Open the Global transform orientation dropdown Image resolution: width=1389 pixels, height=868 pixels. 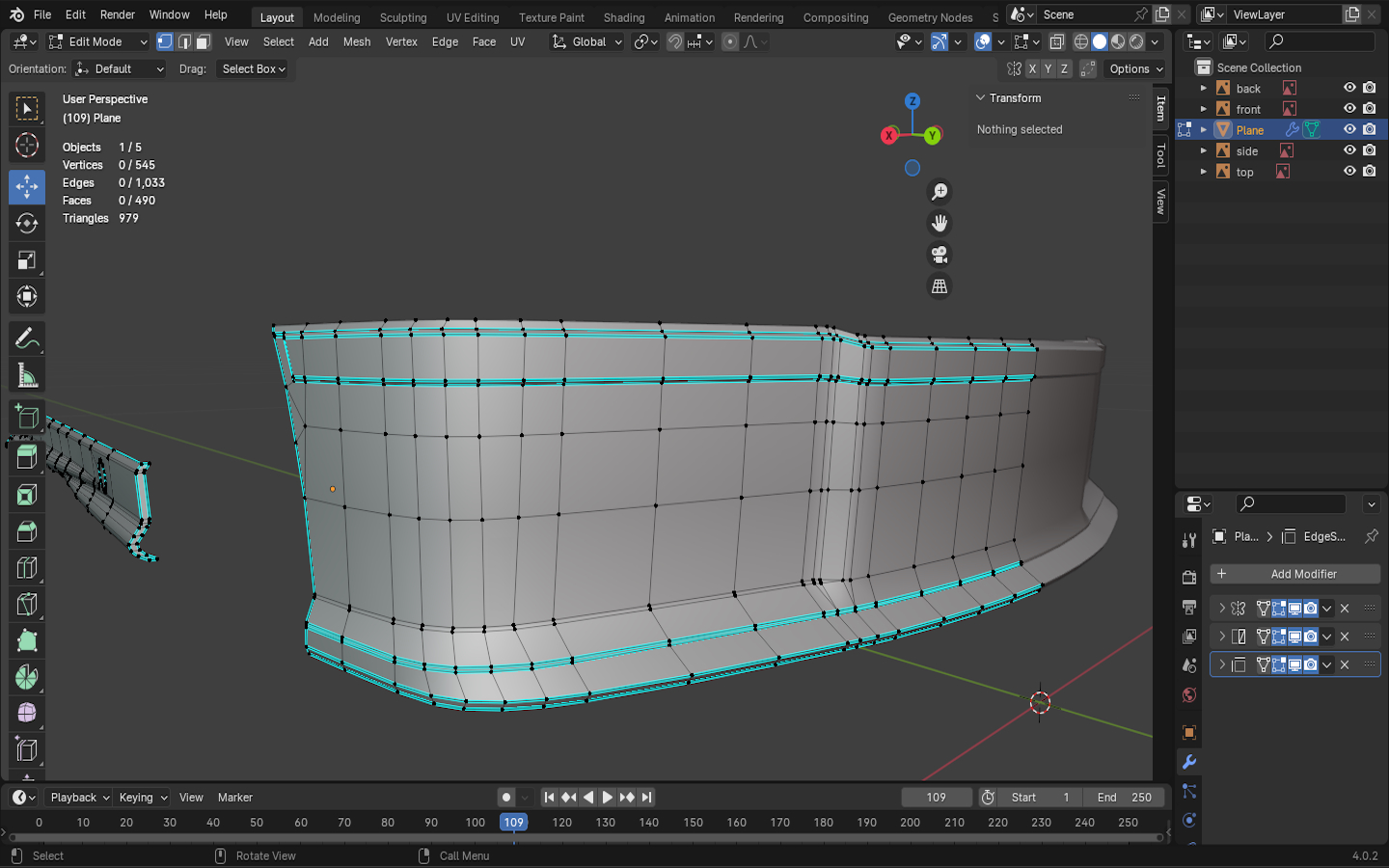pyautogui.click(x=587, y=41)
